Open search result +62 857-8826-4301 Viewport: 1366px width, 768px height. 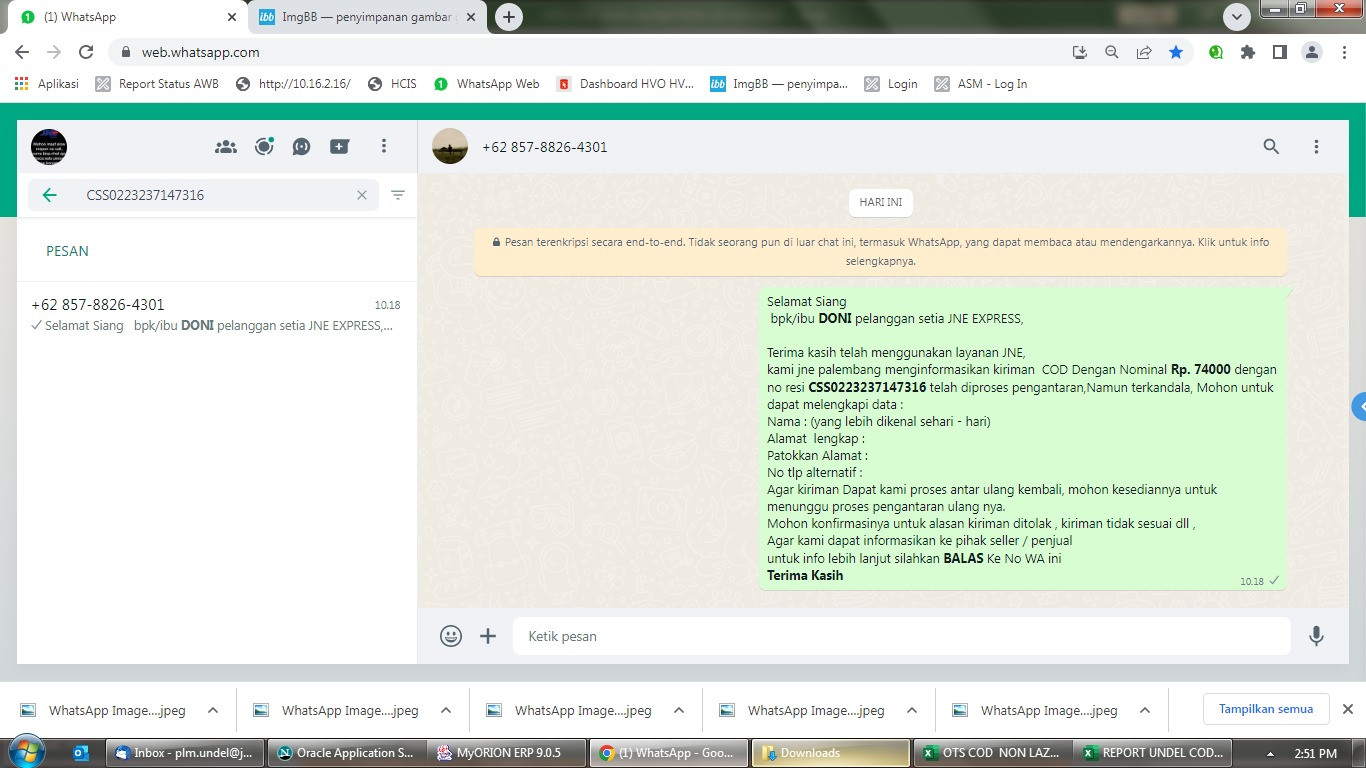tap(216, 314)
